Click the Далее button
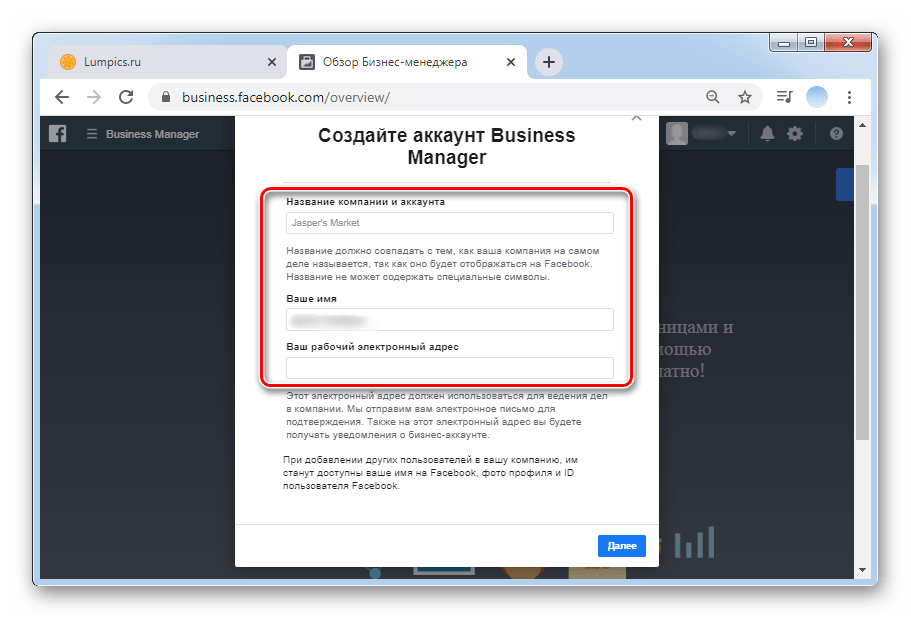Screen dimensions: 911x619 click(x=622, y=546)
